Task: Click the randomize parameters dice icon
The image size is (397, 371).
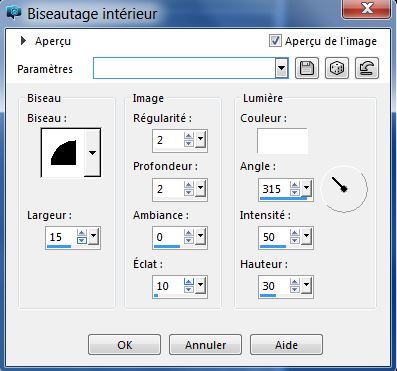Action: pyautogui.click(x=337, y=68)
